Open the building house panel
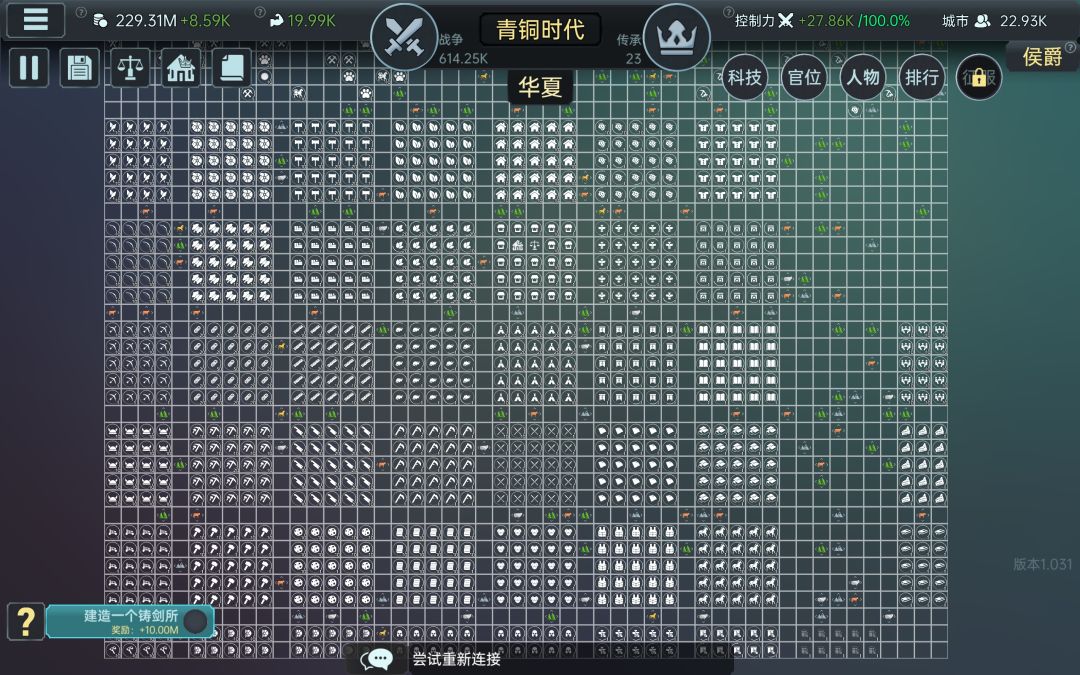The width and height of the screenshot is (1080, 675). pos(180,68)
